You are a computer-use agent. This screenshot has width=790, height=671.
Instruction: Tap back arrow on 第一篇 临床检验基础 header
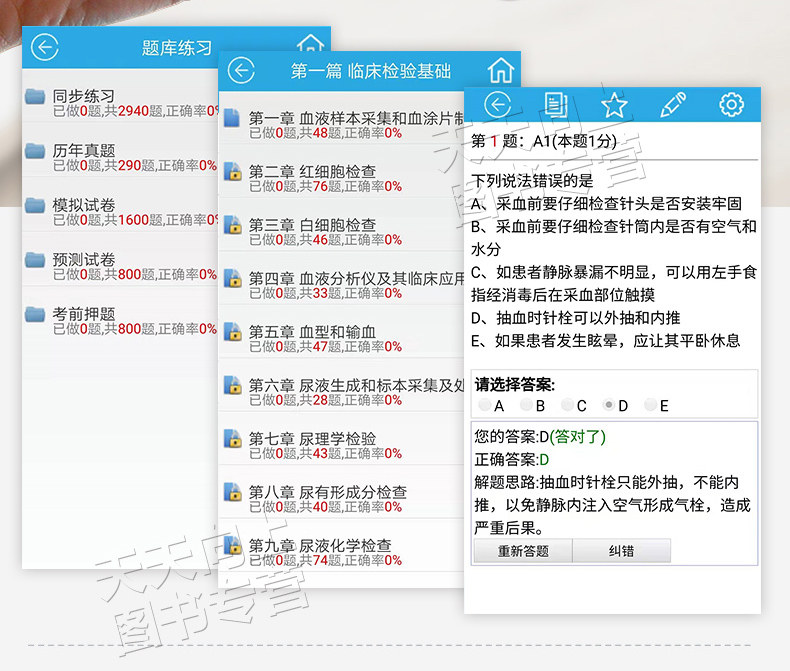241,71
